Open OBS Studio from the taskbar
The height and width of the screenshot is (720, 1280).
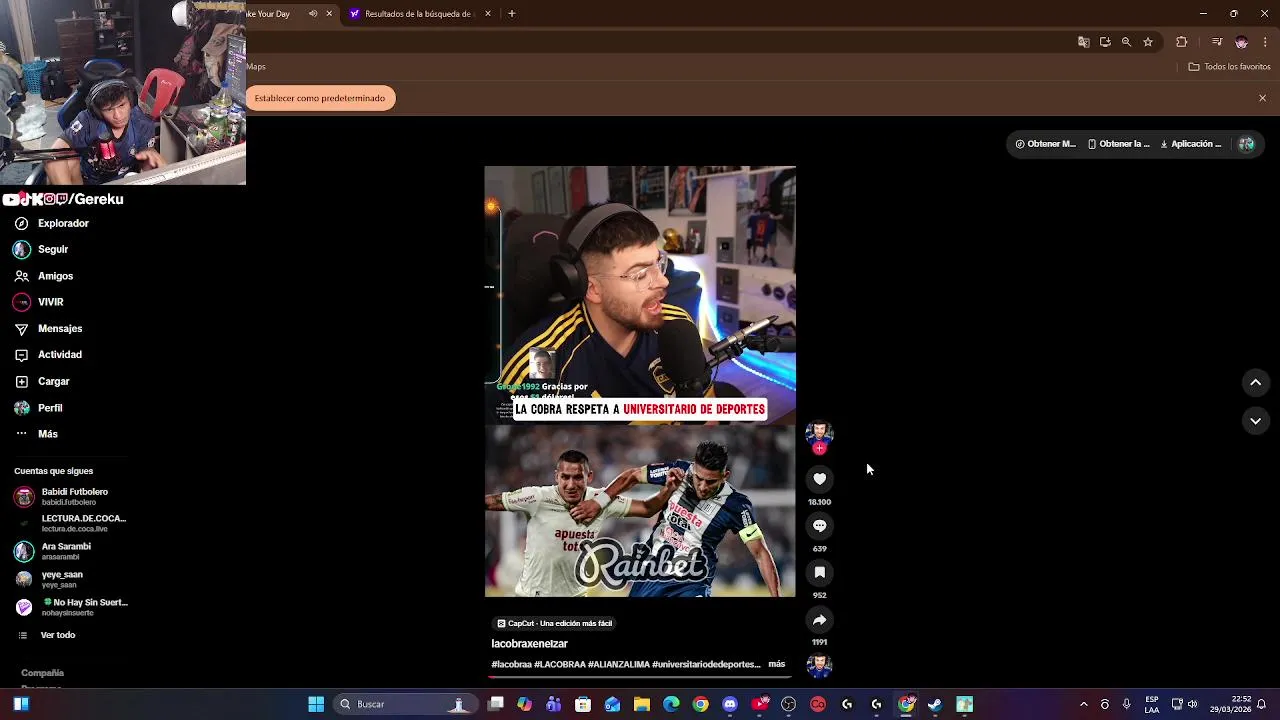pyautogui.click(x=789, y=704)
